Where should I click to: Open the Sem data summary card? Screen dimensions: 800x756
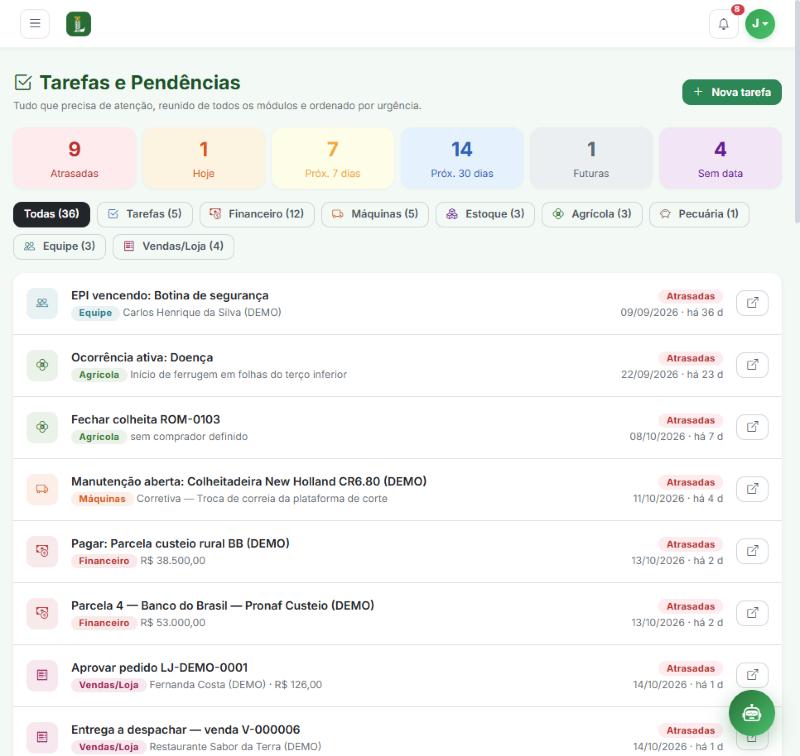click(720, 159)
